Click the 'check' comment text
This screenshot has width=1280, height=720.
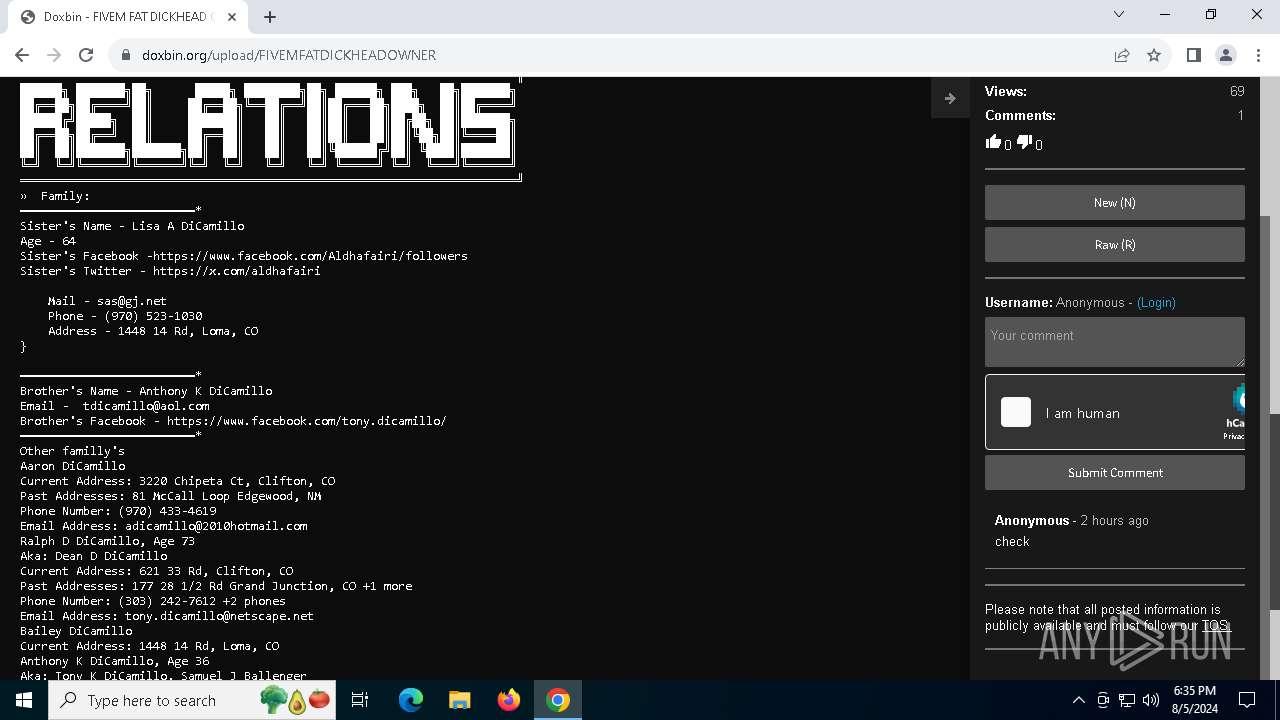[x=1012, y=541]
